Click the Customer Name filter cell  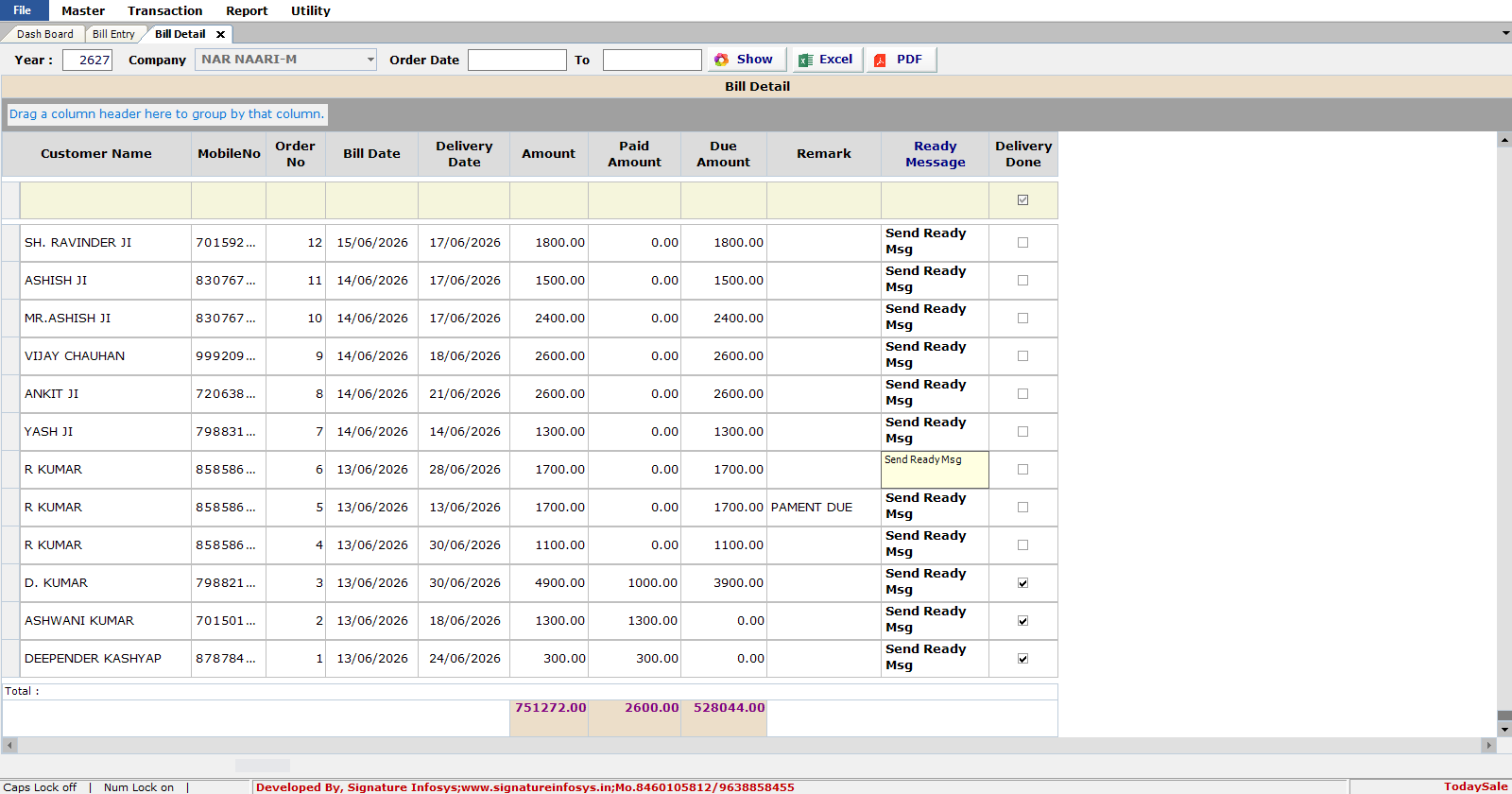point(106,200)
